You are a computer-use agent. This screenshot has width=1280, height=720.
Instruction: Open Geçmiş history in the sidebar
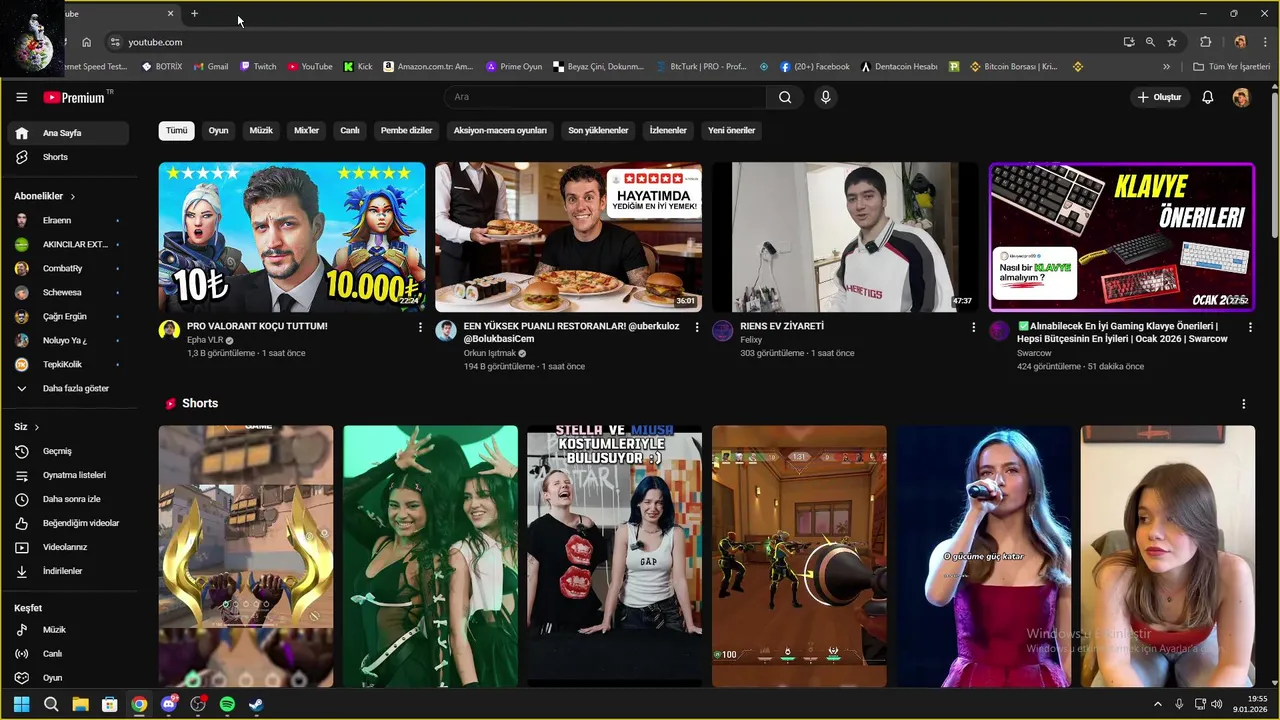click(68, 451)
